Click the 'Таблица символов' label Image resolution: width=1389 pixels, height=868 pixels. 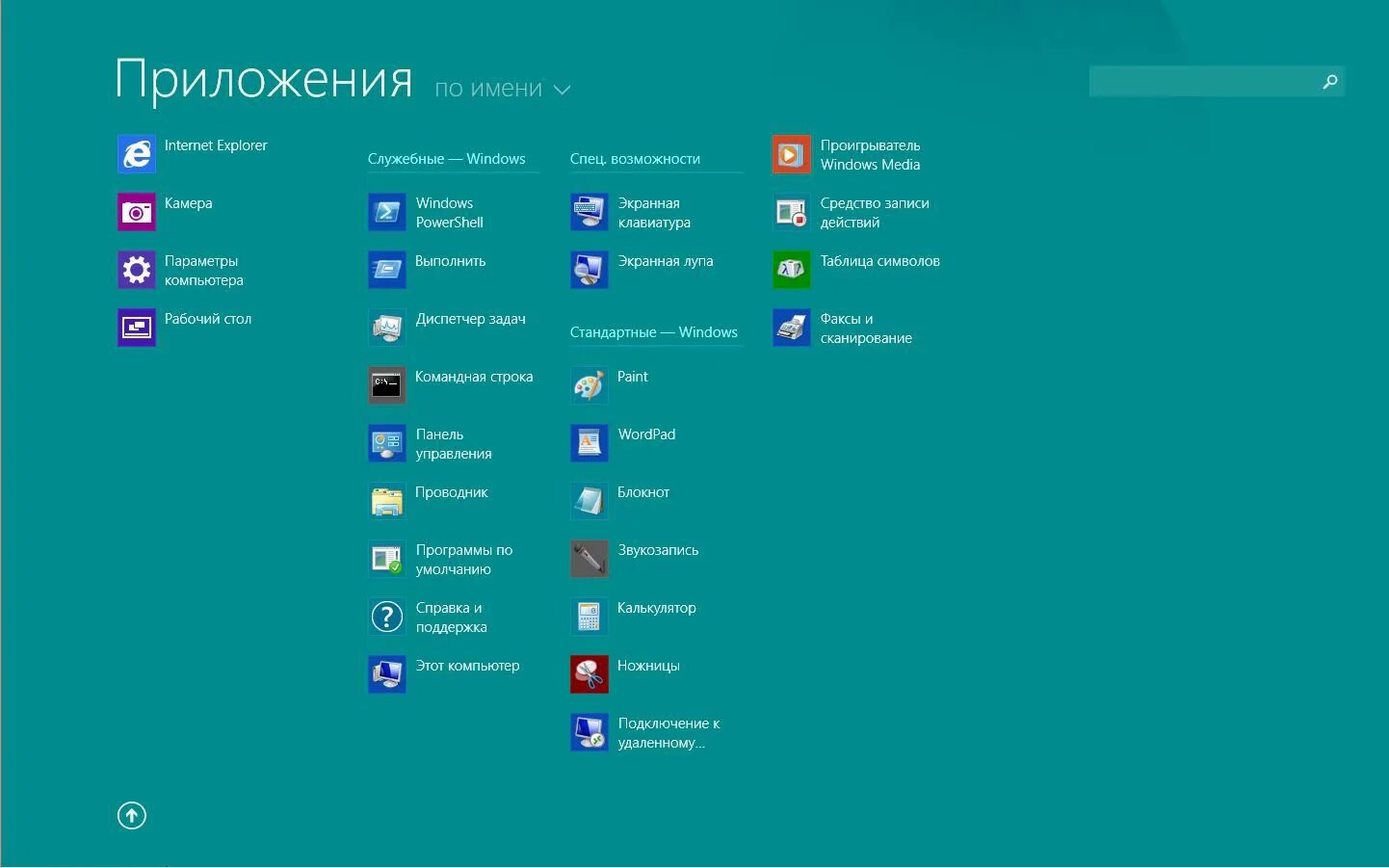click(x=880, y=261)
